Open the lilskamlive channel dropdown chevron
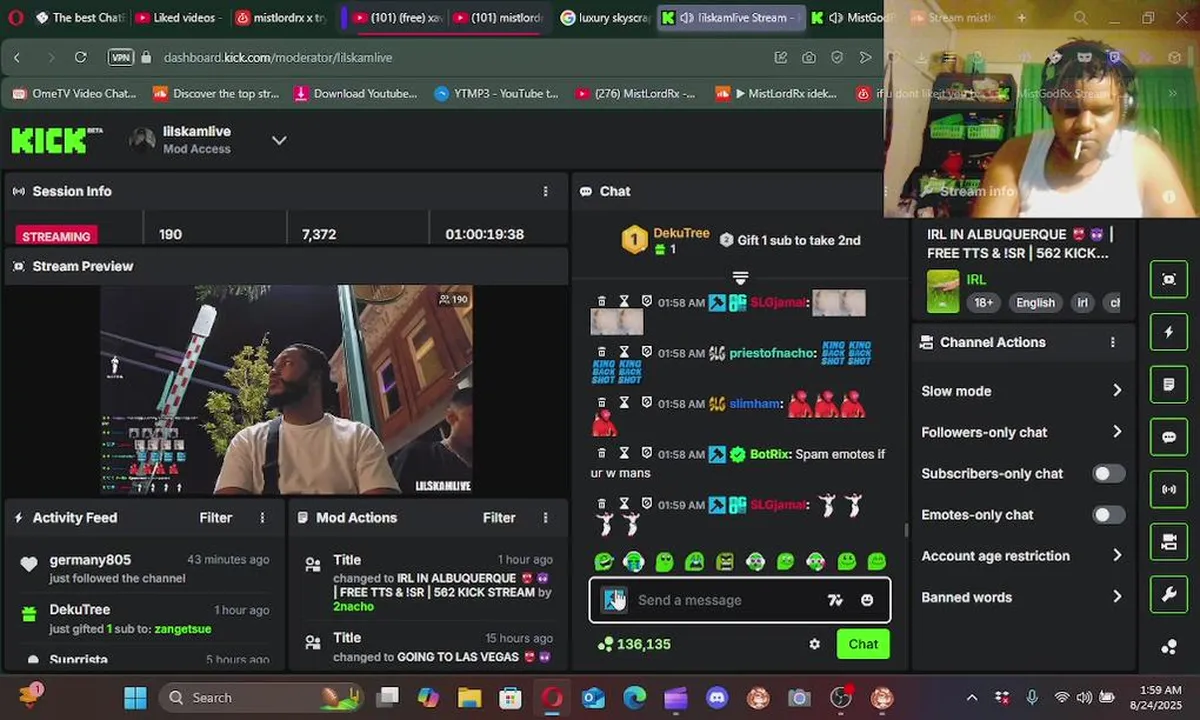The image size is (1200, 720). [279, 140]
